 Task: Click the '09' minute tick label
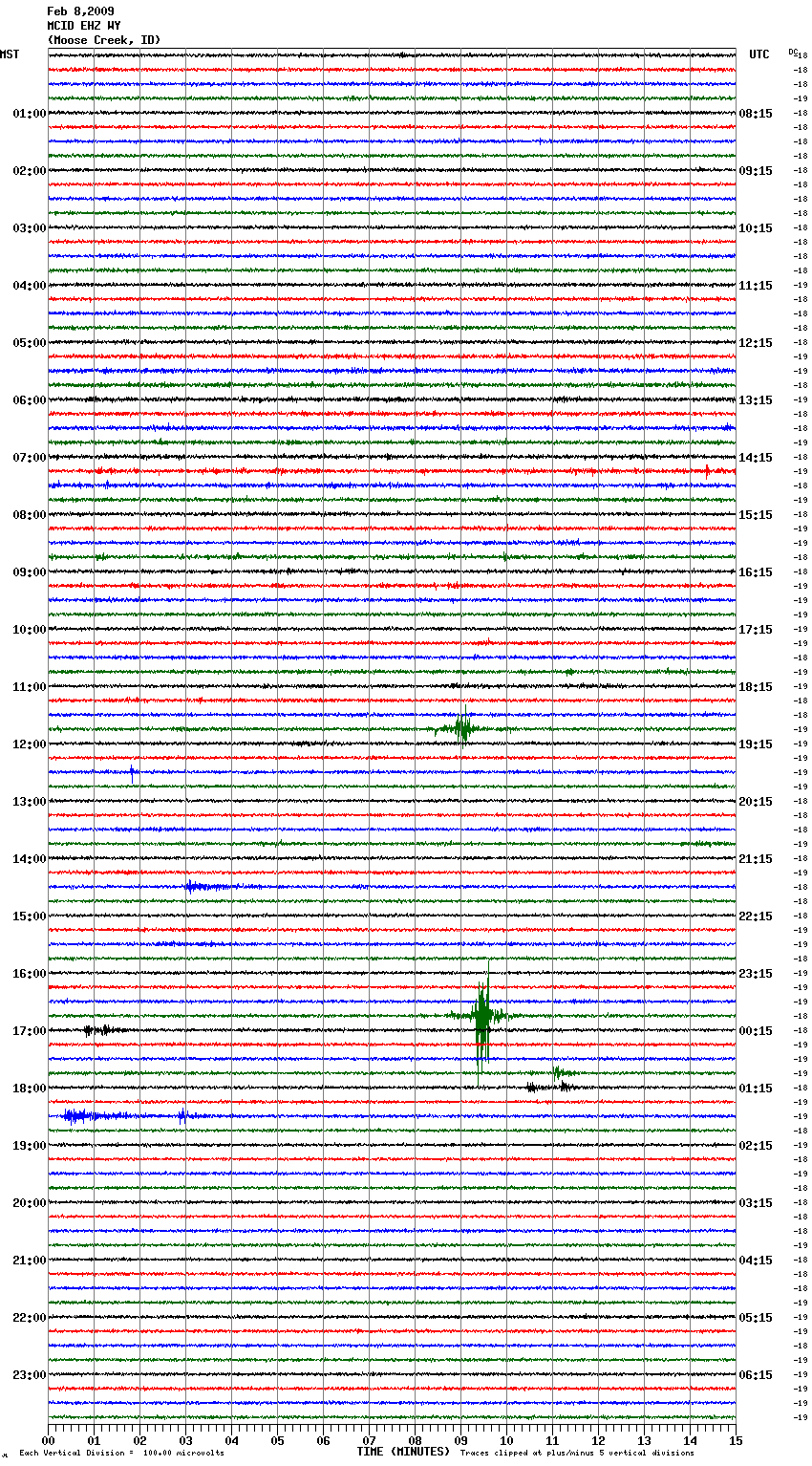[460, 1440]
